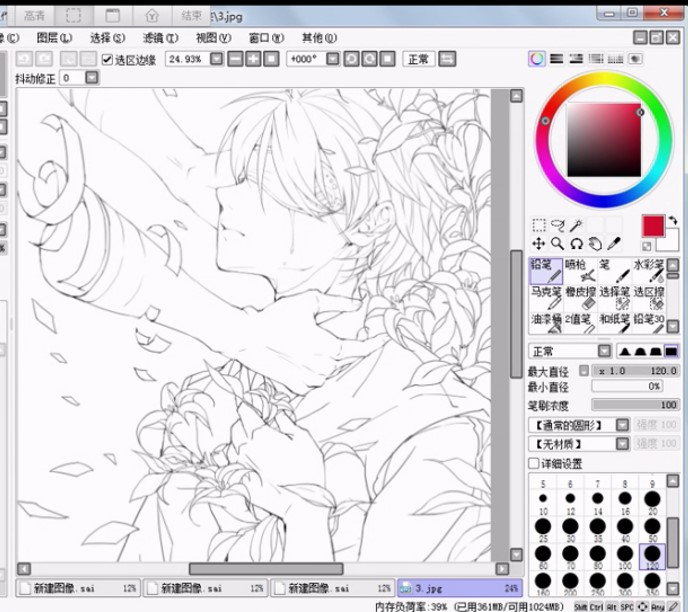Pick the move layer tool
688x612 pixels.
tap(538, 243)
